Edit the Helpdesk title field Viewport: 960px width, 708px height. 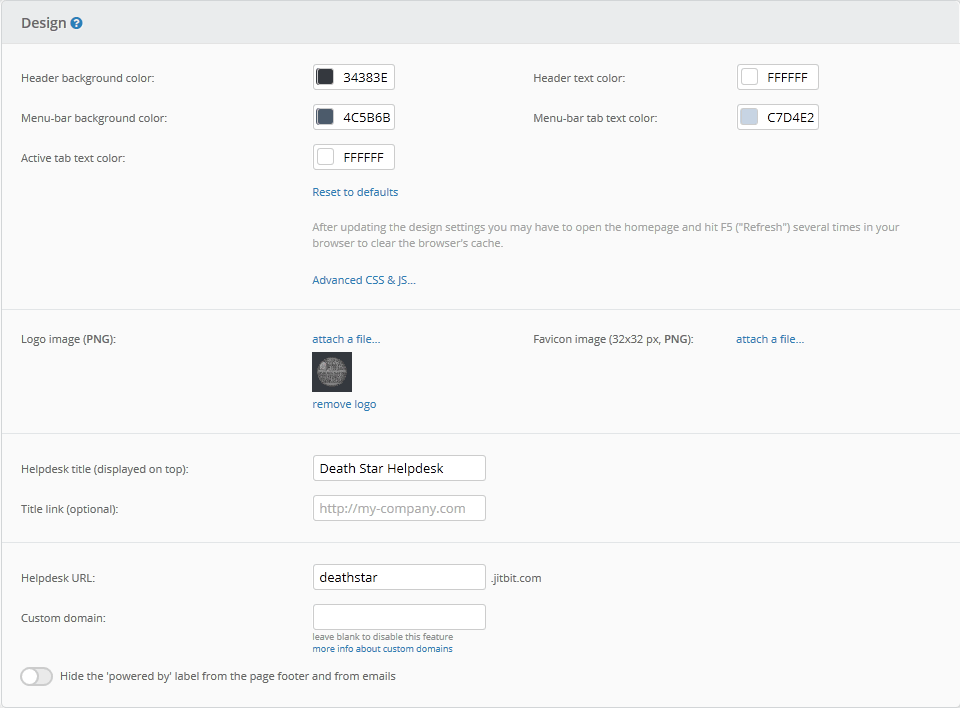399,467
